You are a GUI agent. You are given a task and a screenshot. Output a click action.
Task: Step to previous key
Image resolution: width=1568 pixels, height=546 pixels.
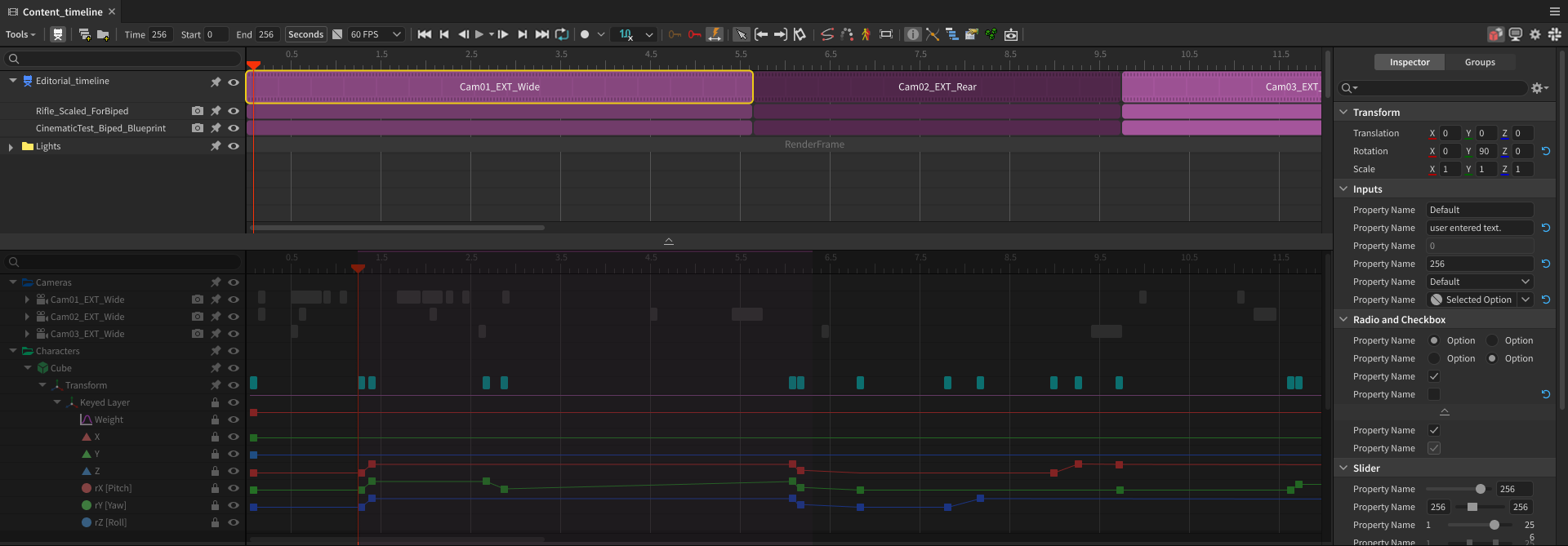pos(444,34)
